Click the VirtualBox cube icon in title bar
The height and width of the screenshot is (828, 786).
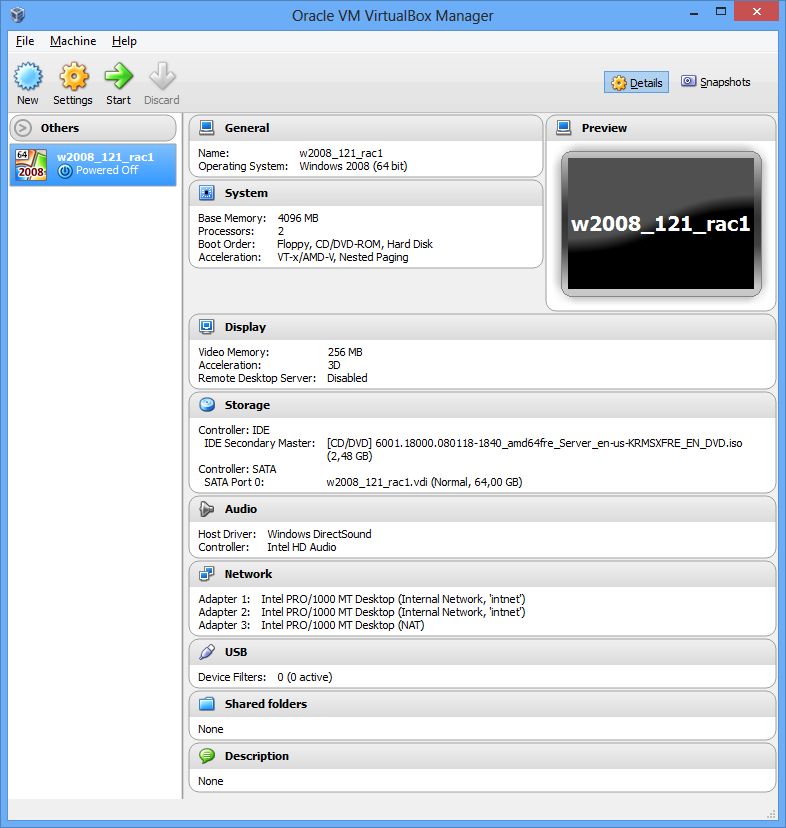[17, 15]
